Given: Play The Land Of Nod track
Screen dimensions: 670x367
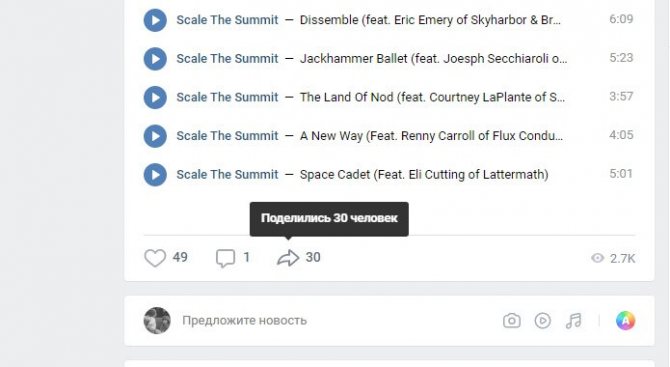Looking at the screenshot, I should click(x=155, y=97).
